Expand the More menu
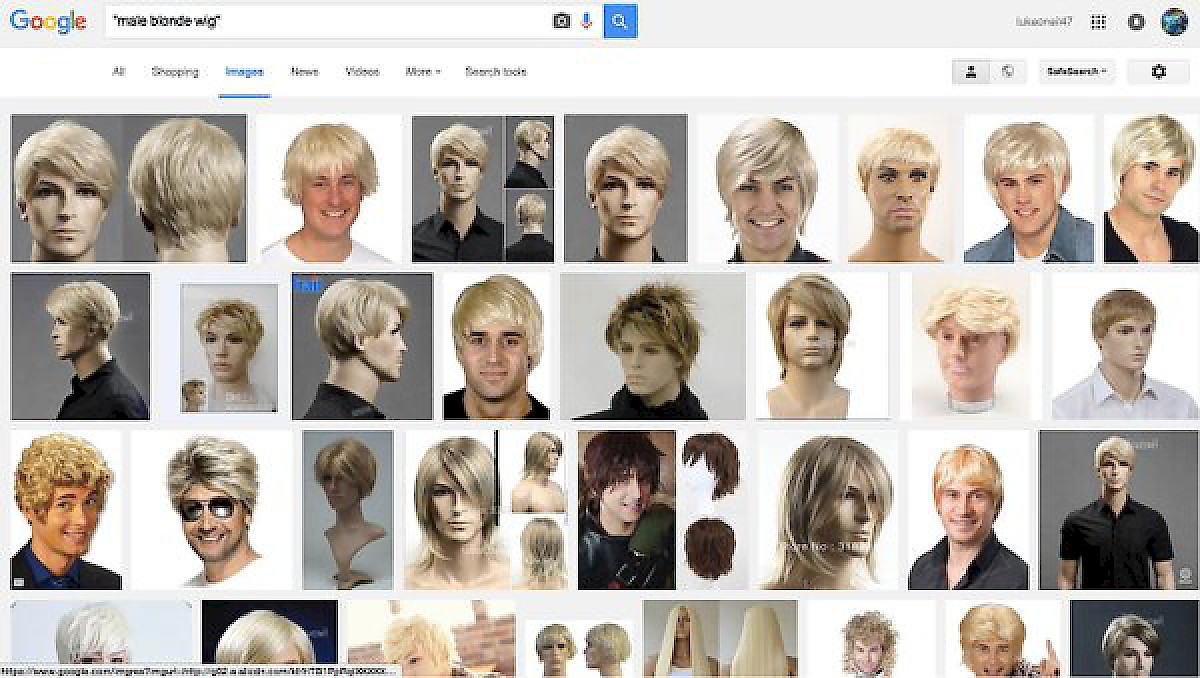This screenshot has width=1200, height=678. pyautogui.click(x=422, y=72)
